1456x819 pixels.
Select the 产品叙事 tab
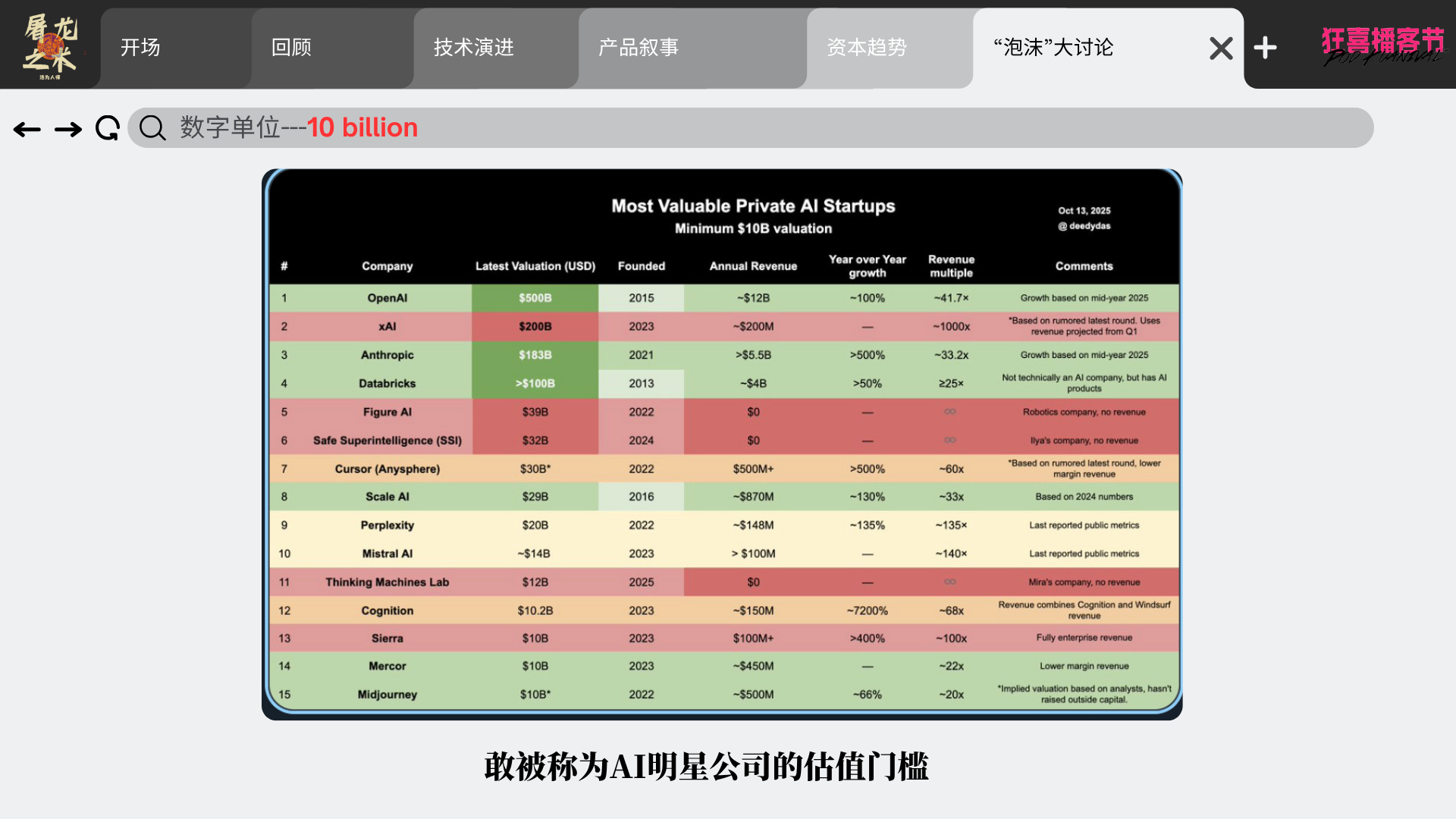639,48
